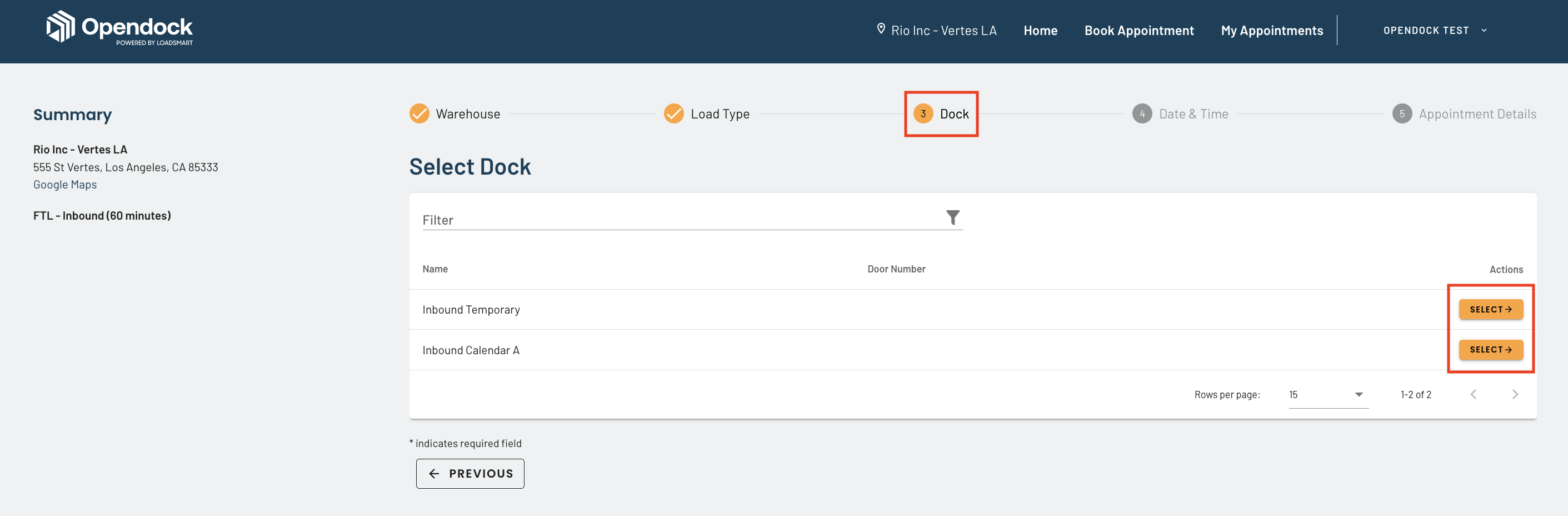Viewport: 1568px width, 516px height.
Task: Click in the Filter input field
Action: (682, 220)
